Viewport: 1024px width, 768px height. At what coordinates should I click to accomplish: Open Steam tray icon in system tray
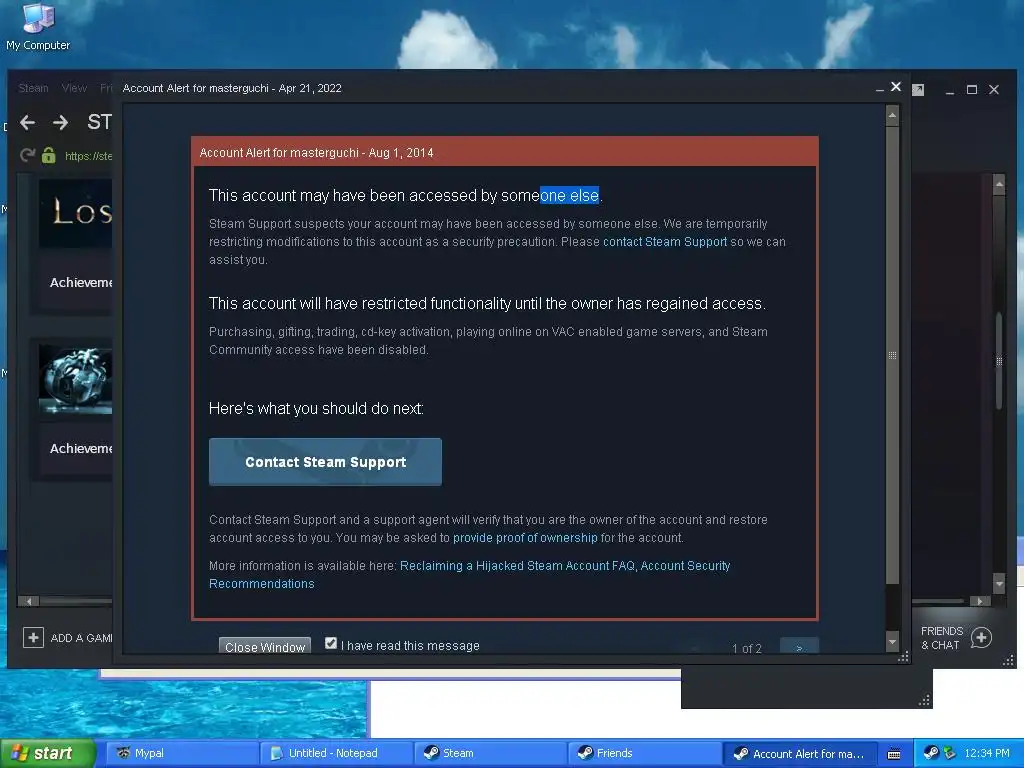coord(931,753)
